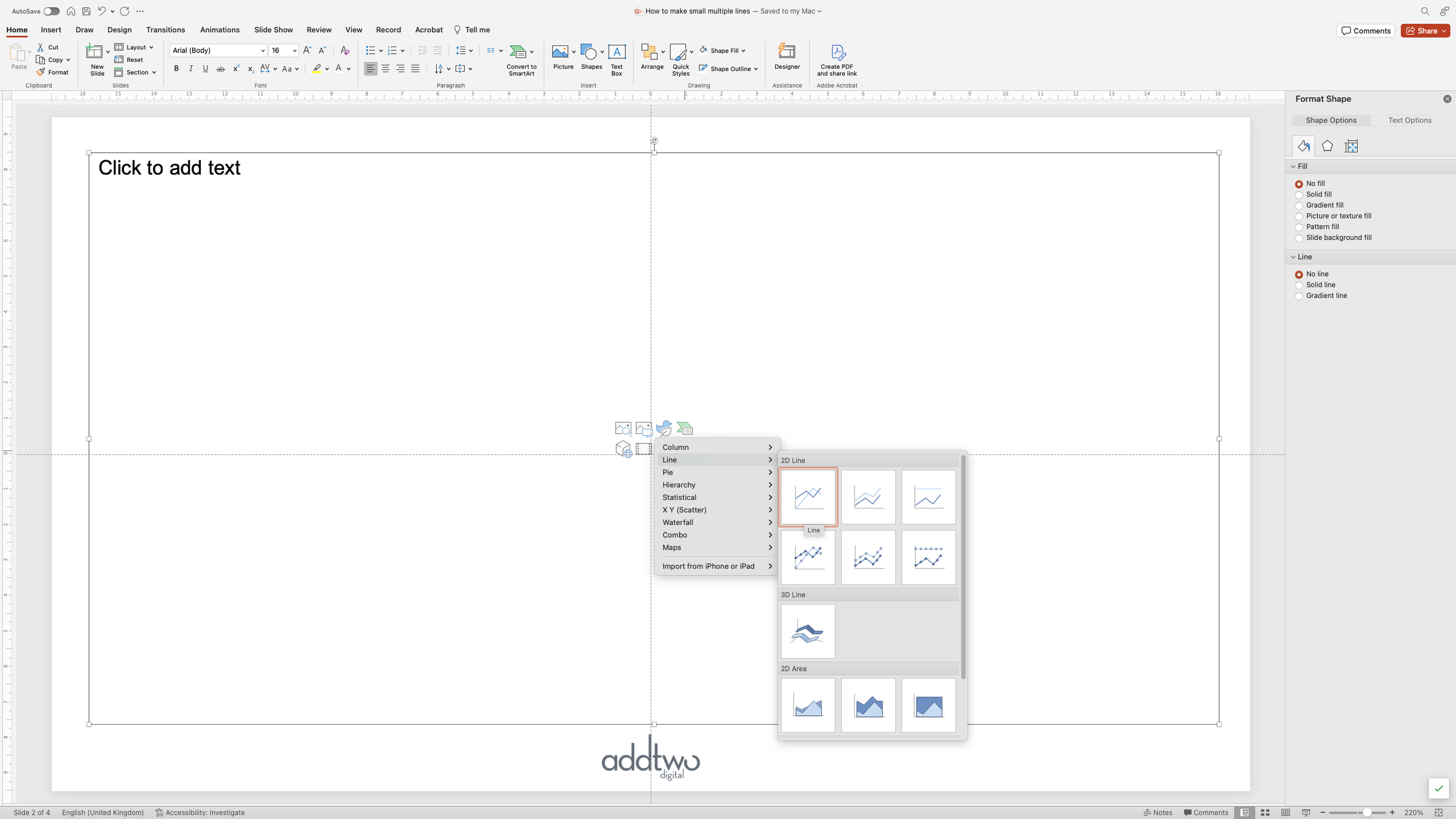Create a New Slide
The image size is (1456, 819).
pyautogui.click(x=96, y=58)
